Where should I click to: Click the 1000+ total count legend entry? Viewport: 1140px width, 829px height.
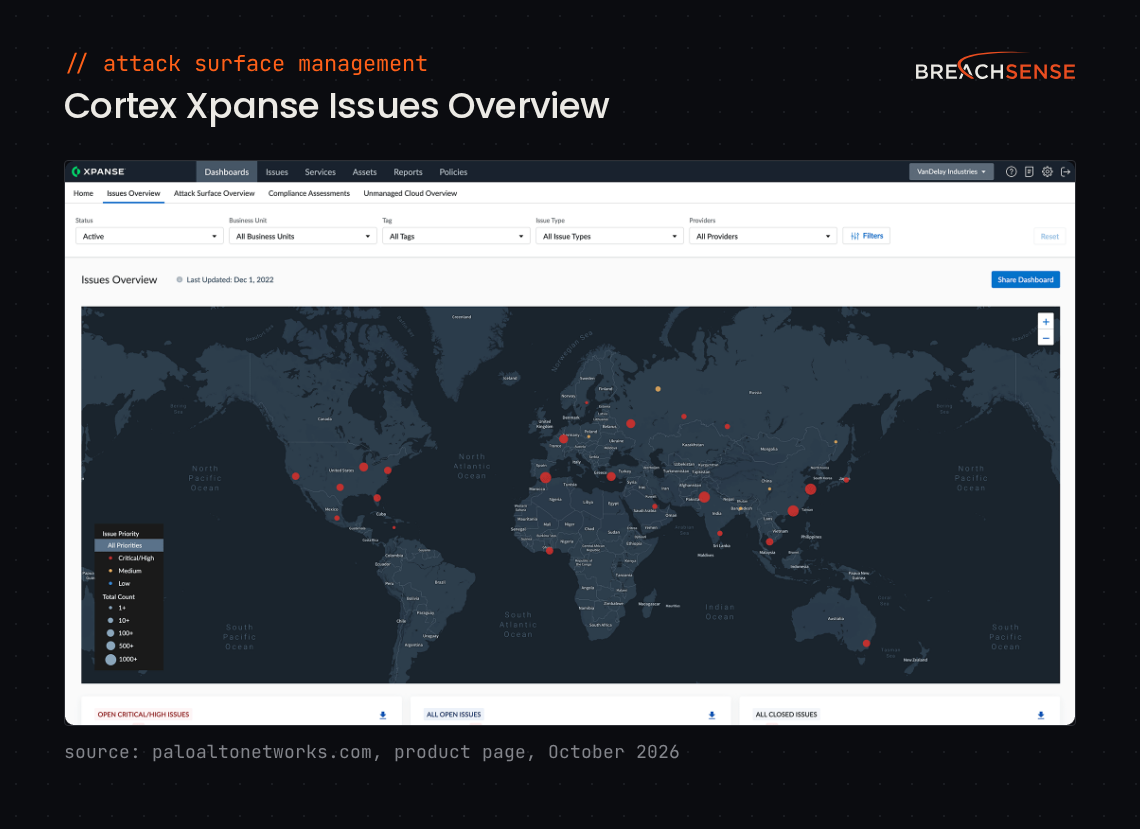[121, 660]
